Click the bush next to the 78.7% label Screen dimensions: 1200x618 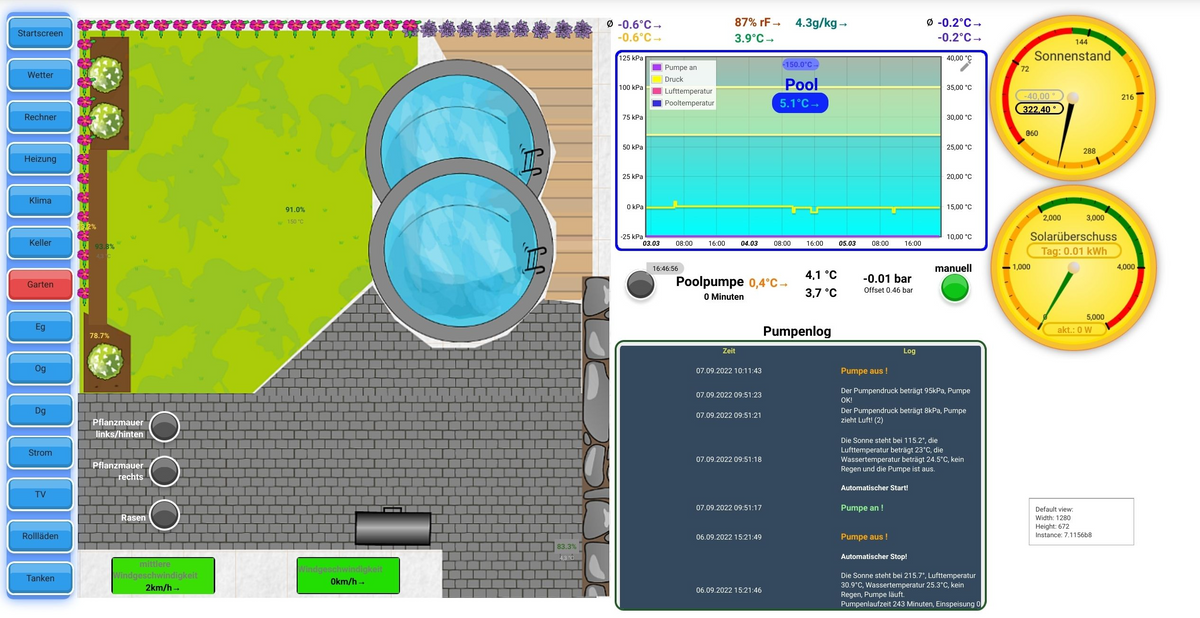point(104,361)
